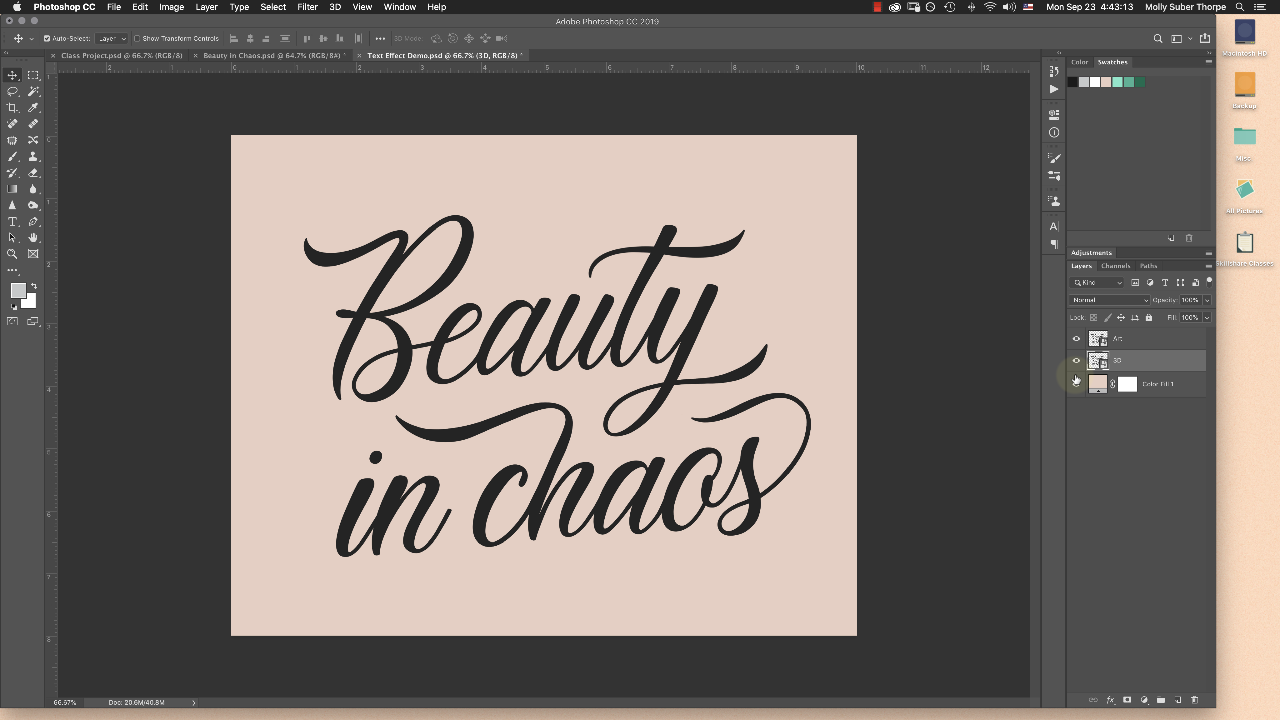Image resolution: width=1280 pixels, height=720 pixels.
Task: Open the blend mode Normal dropdown
Action: point(1110,300)
